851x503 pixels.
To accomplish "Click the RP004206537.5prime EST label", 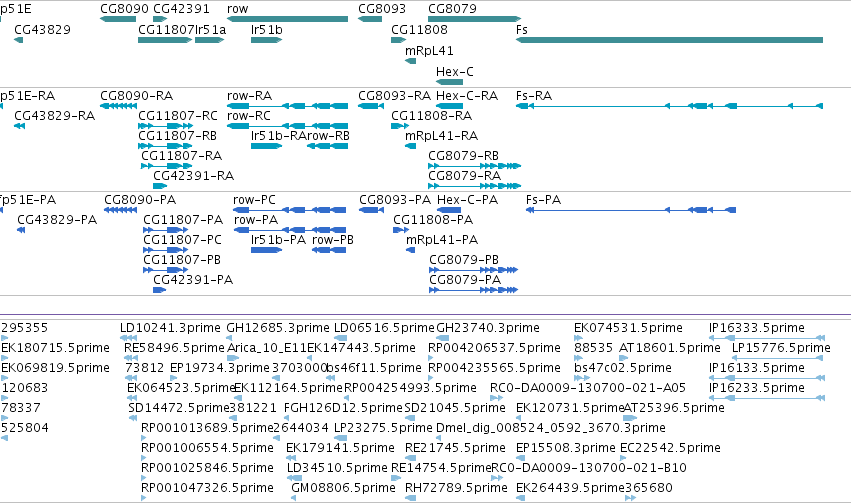I will (x=494, y=348).
